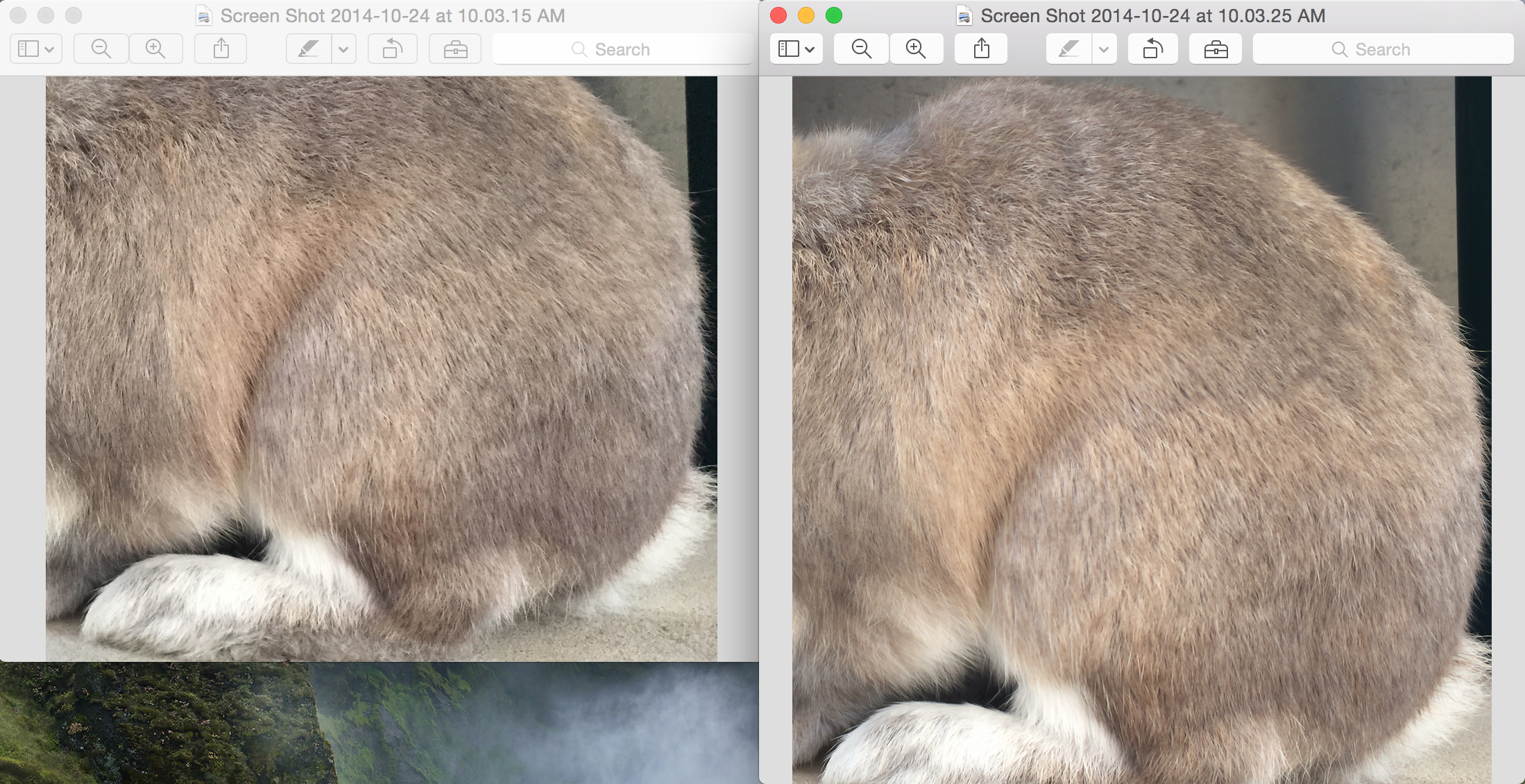Click green fullscreen button of 10.03.25 AM window
1525x784 pixels.
pyautogui.click(x=834, y=15)
